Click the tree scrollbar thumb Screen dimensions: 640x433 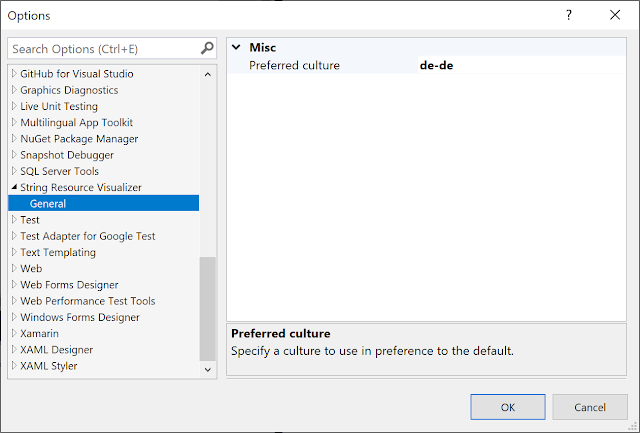(208, 309)
